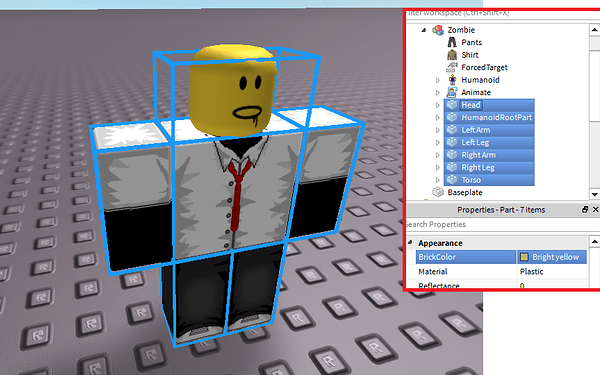
Task: Open the Bright yellow BrickColor swatch
Action: [524, 257]
